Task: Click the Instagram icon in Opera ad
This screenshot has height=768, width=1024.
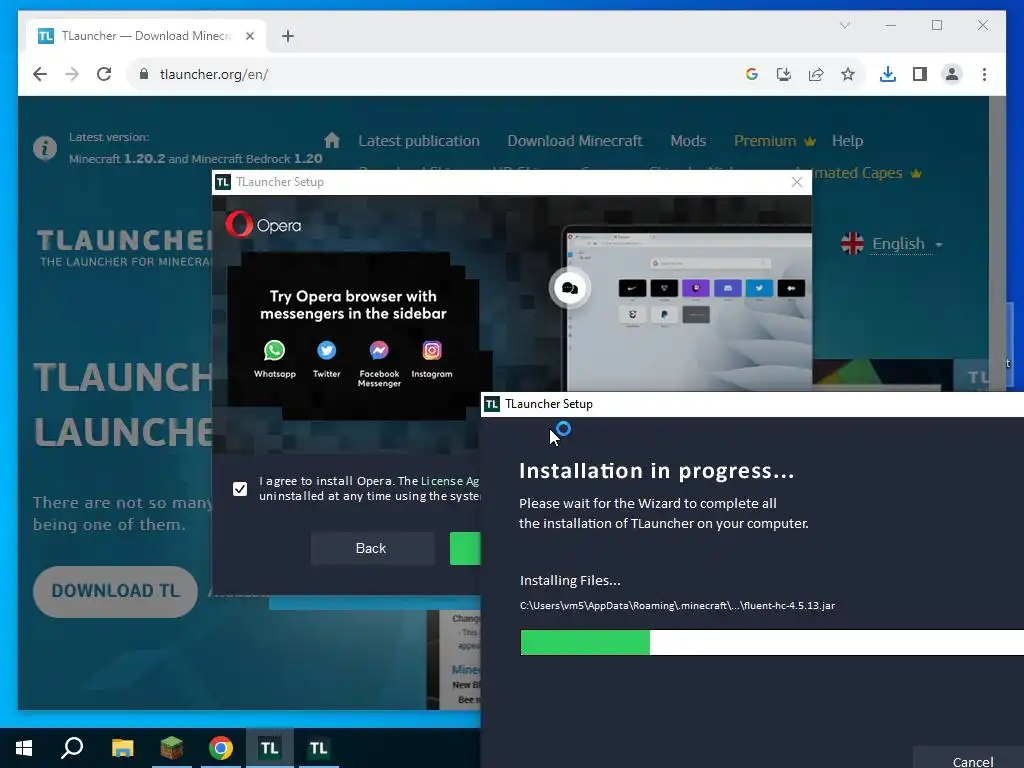Action: (x=432, y=351)
